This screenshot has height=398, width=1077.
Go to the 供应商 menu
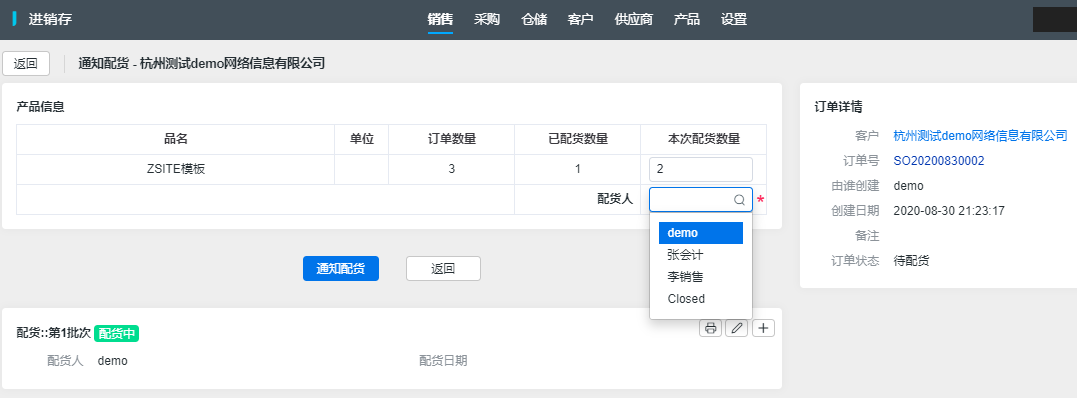pyautogui.click(x=633, y=19)
